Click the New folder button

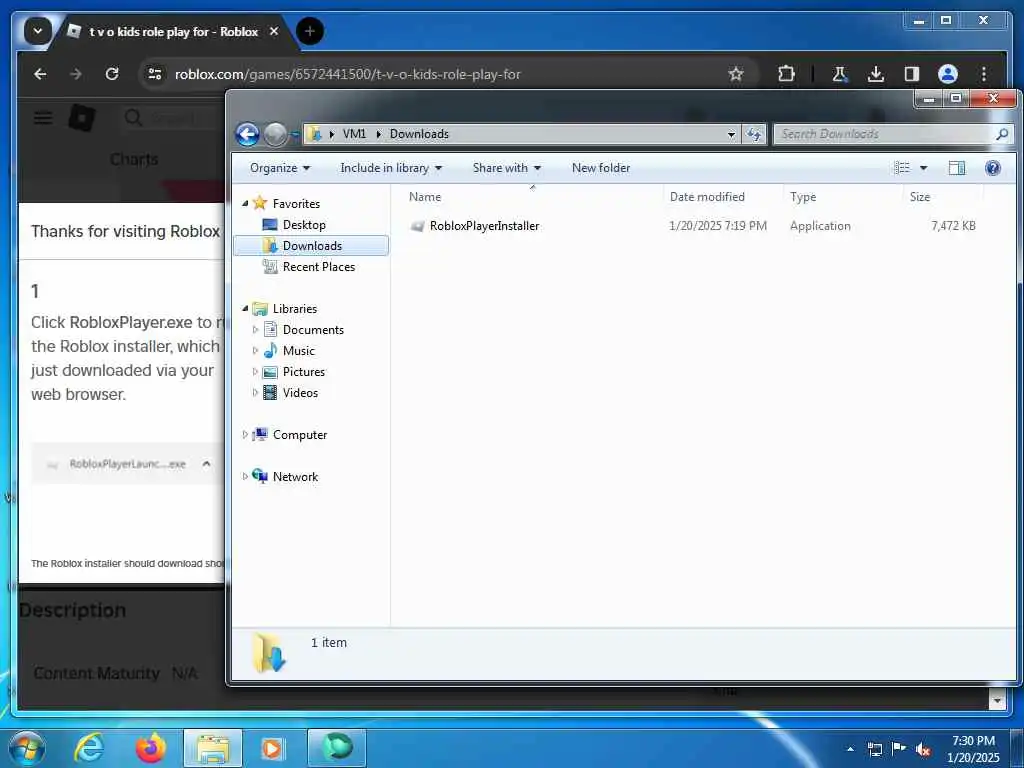point(601,168)
